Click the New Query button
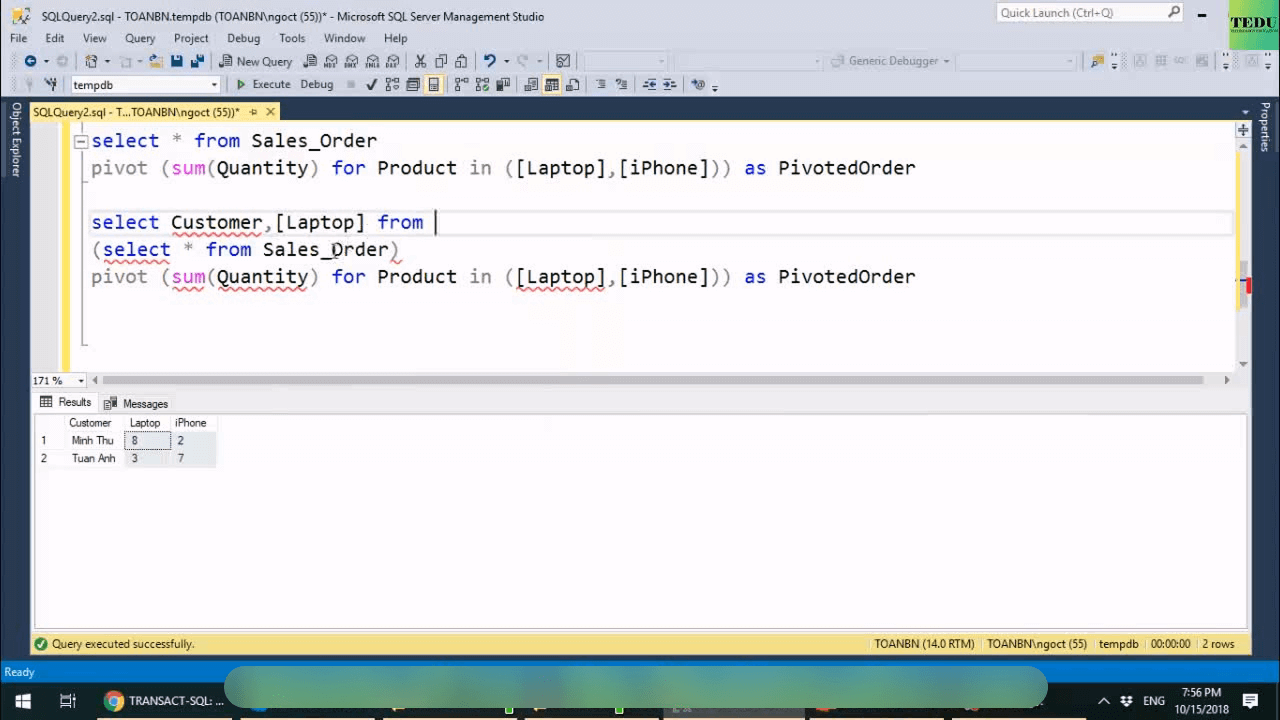The image size is (1280, 720). tap(256, 61)
